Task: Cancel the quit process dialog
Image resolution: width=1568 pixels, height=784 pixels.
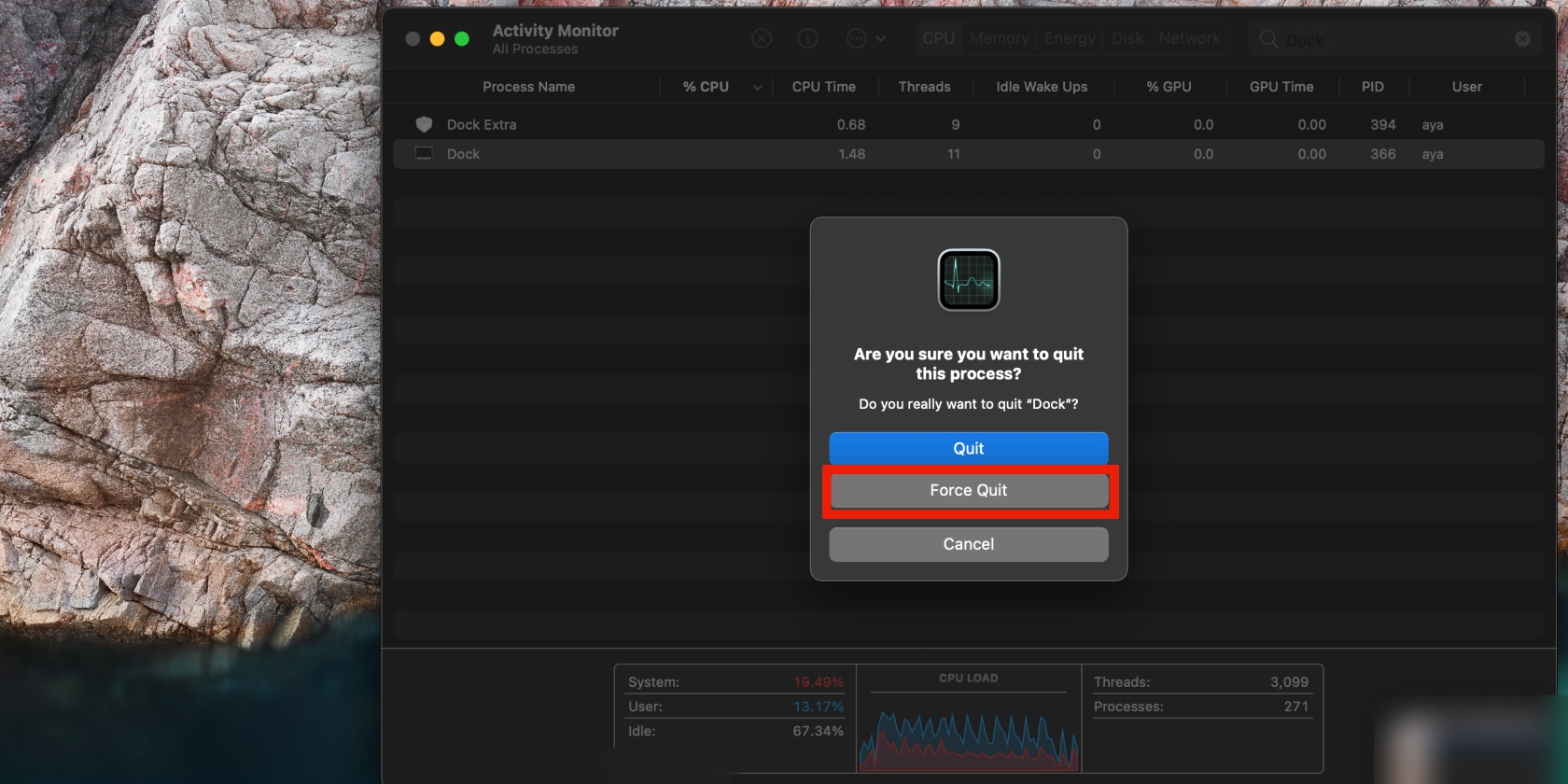Action: click(969, 544)
